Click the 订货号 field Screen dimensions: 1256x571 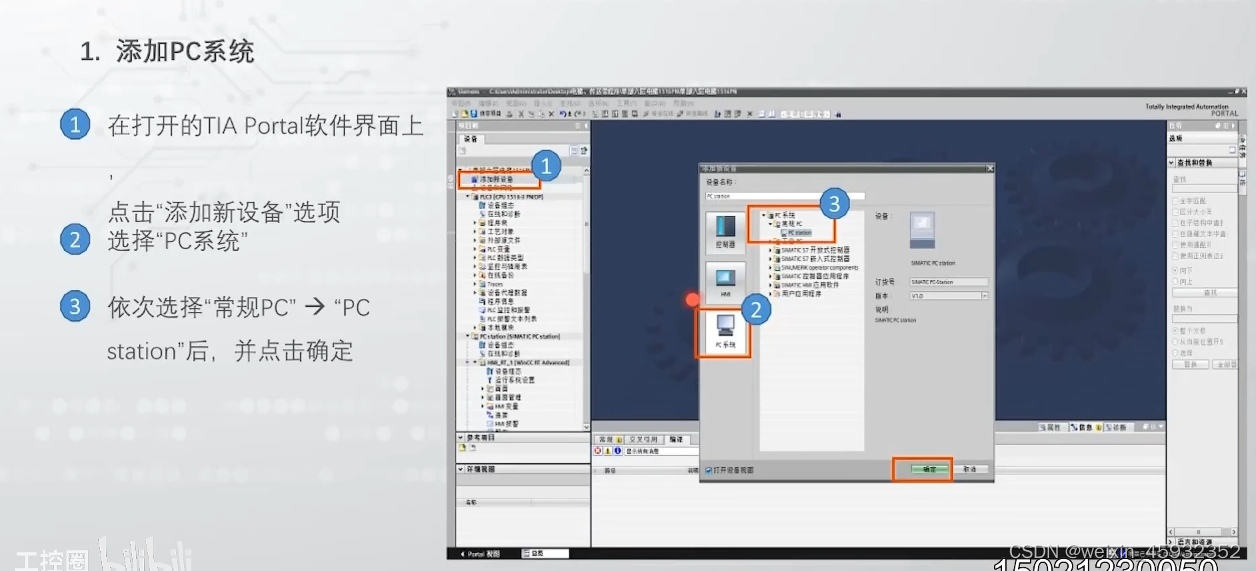[x=948, y=282]
